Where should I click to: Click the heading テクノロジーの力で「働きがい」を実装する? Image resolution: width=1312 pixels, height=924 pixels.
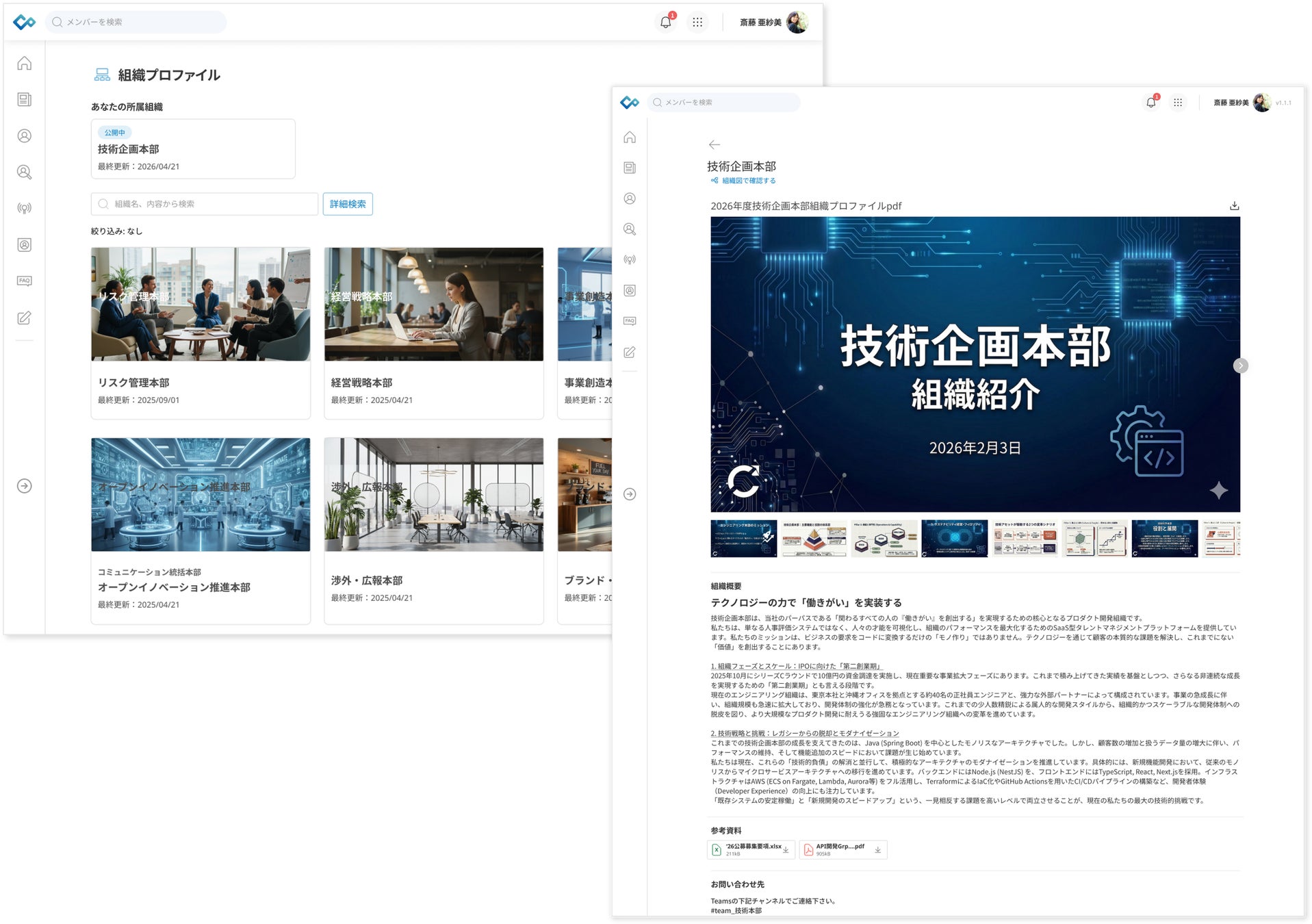806,603
